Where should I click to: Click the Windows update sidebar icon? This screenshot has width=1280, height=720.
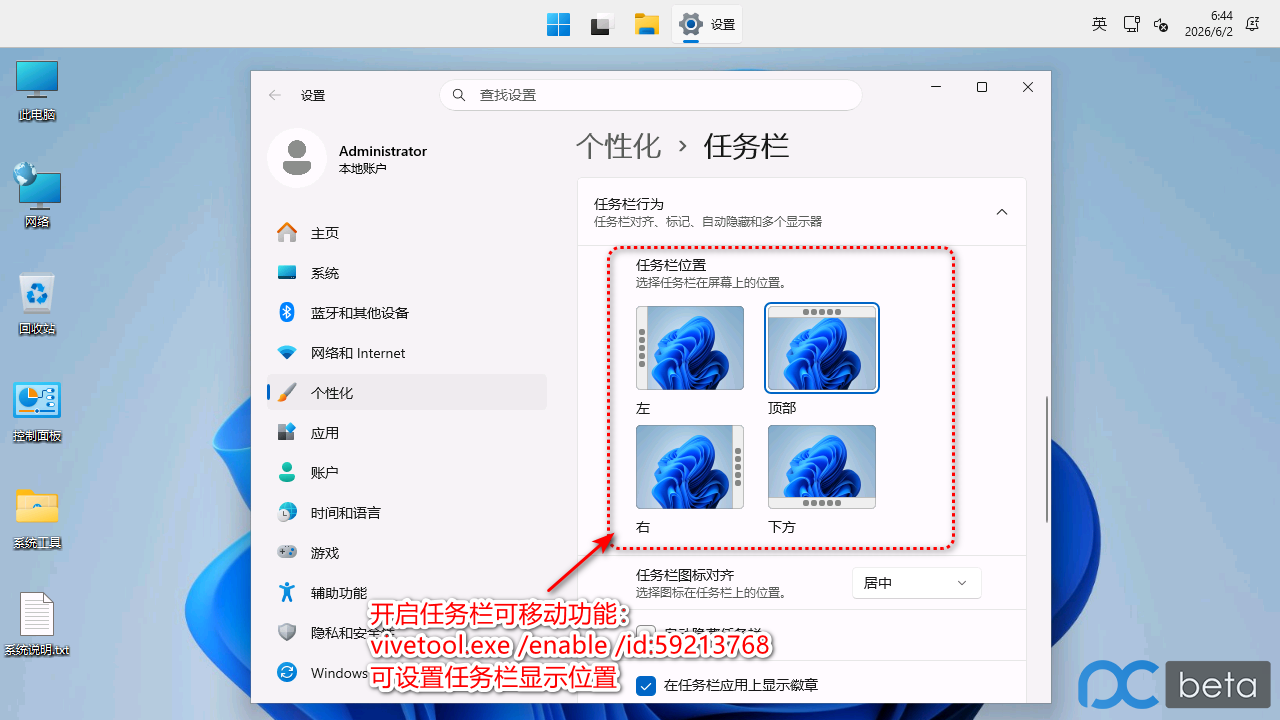click(x=287, y=673)
